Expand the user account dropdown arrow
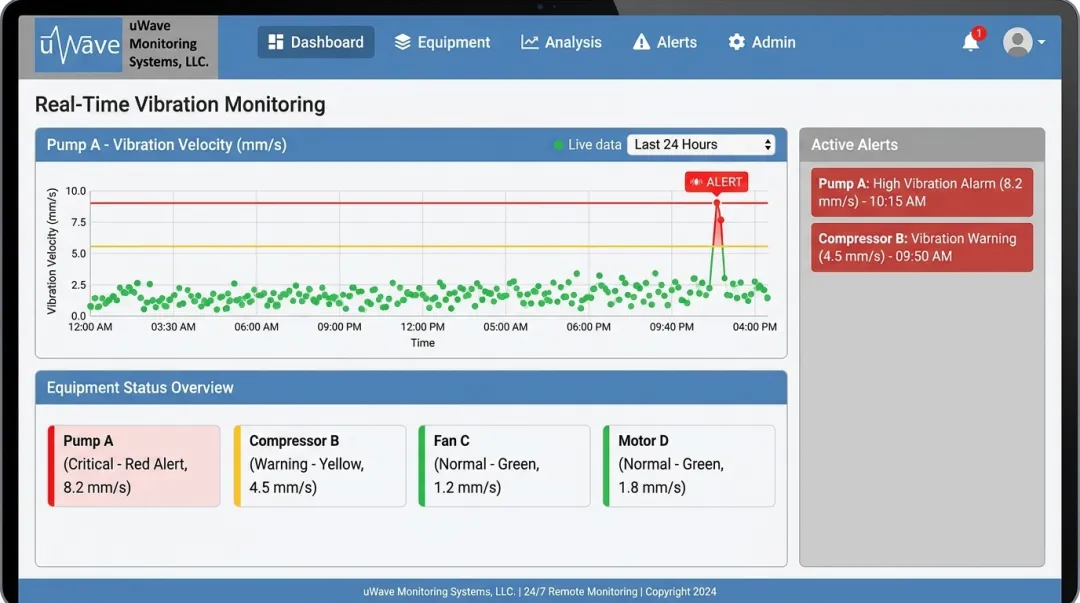Image resolution: width=1080 pixels, height=603 pixels. click(x=1041, y=42)
